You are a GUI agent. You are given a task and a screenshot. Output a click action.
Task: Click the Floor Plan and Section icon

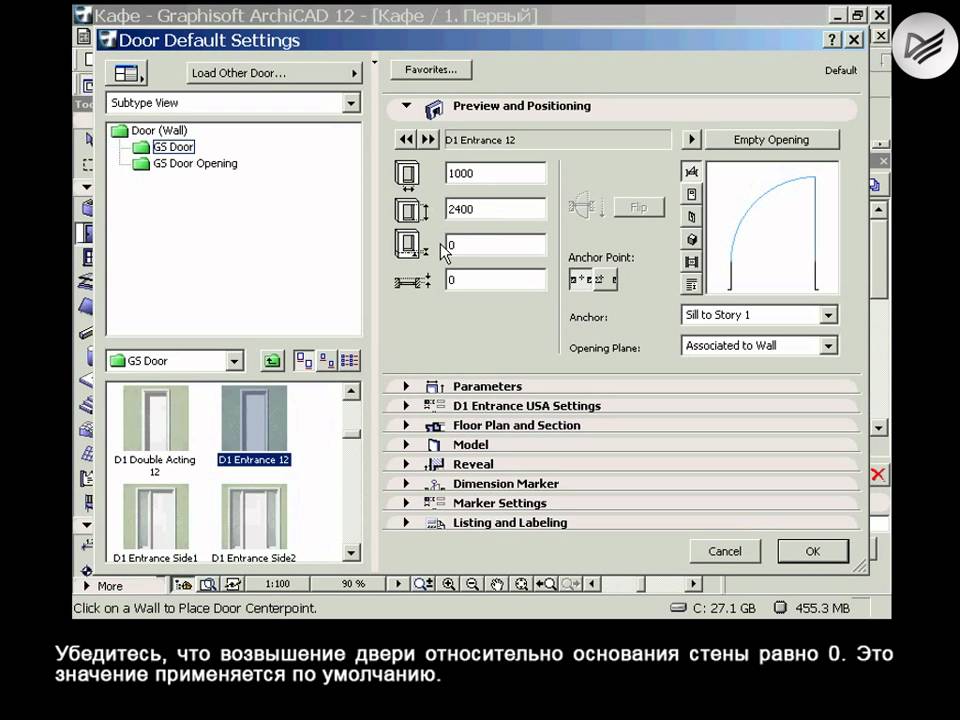coord(434,426)
